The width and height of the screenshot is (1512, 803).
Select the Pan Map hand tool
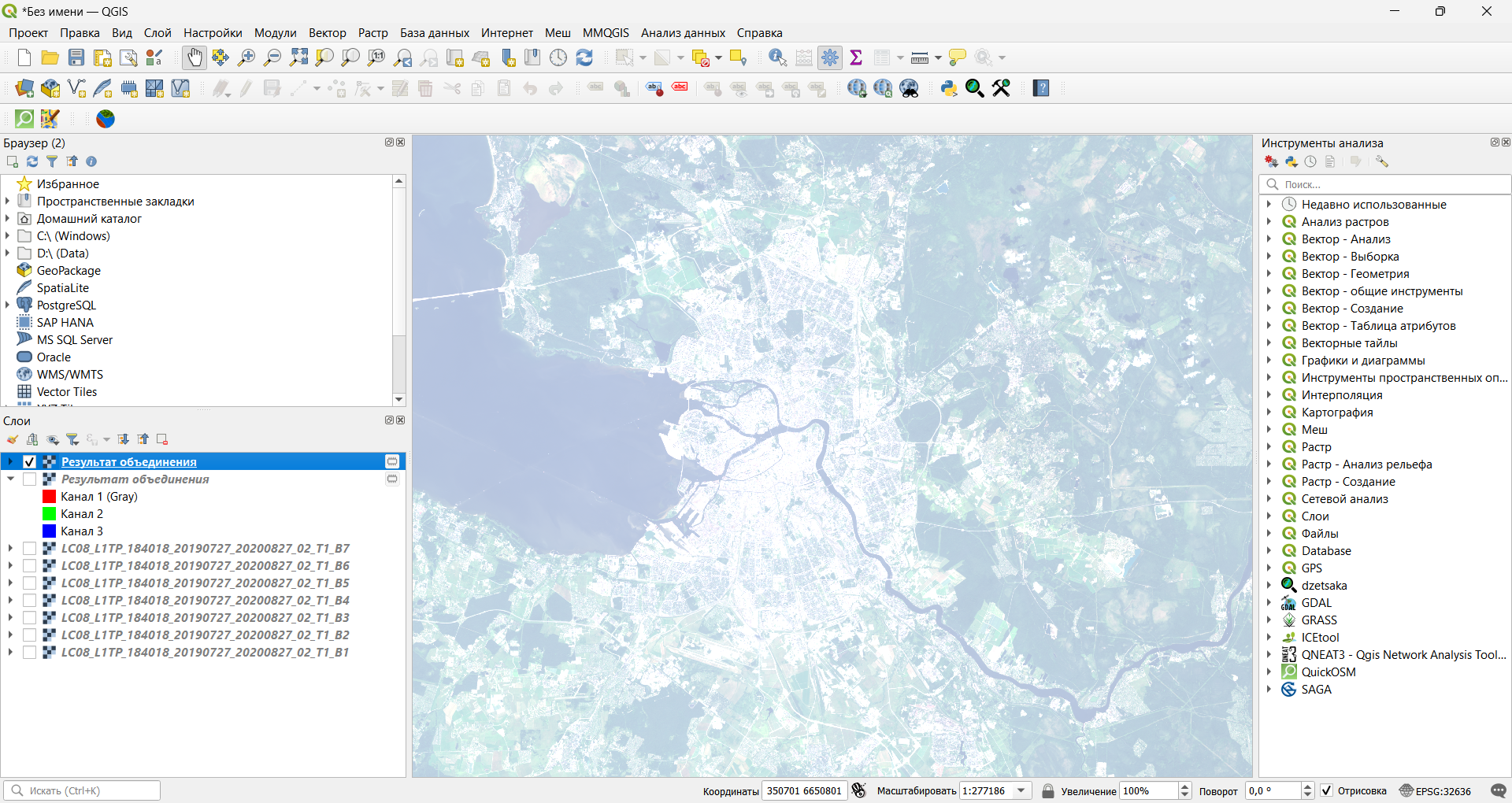(x=194, y=57)
